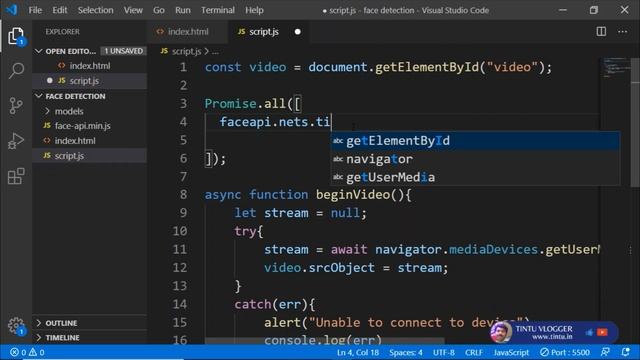
Task: Open the View menu
Action: point(133,10)
